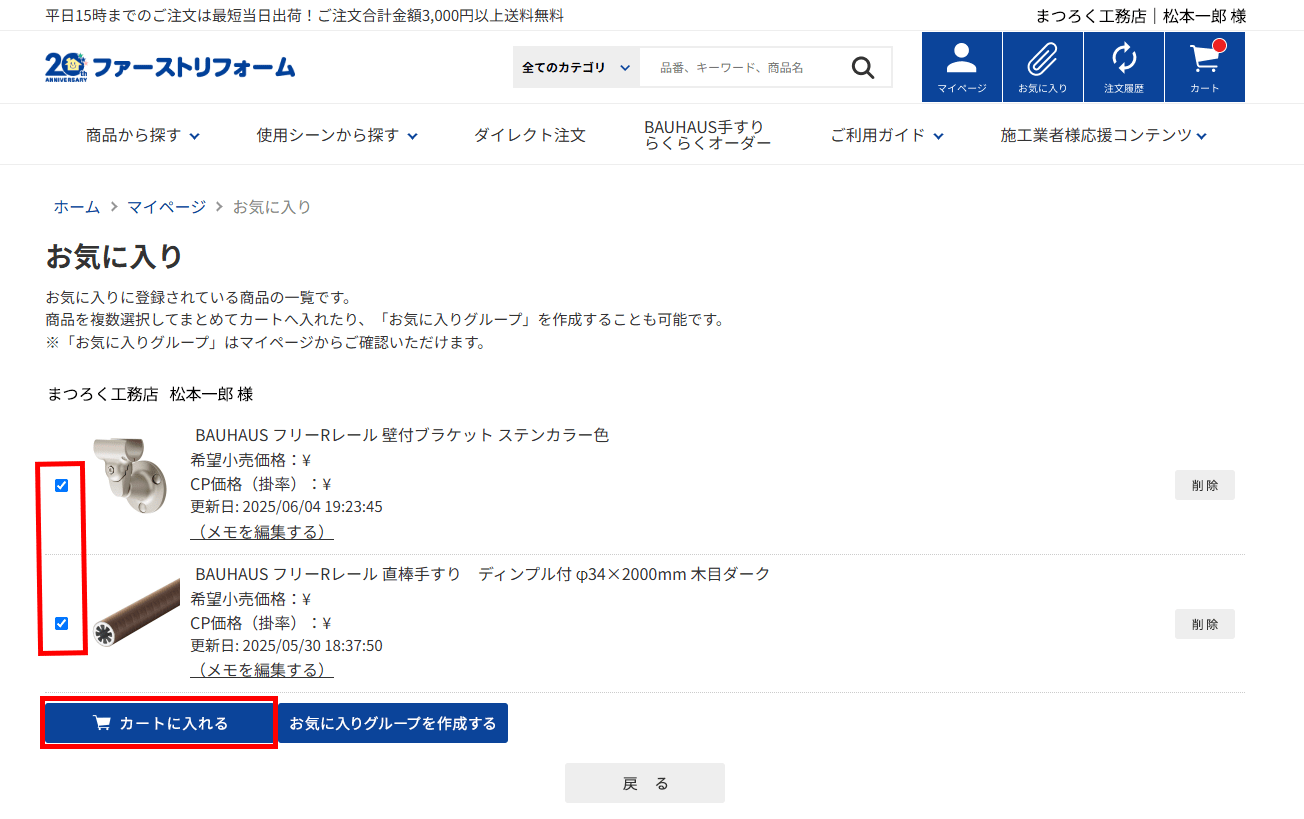Viewport: 1304px width, 819px height.
Task: Click お気に入りグループを作成する button
Action: [x=393, y=723]
